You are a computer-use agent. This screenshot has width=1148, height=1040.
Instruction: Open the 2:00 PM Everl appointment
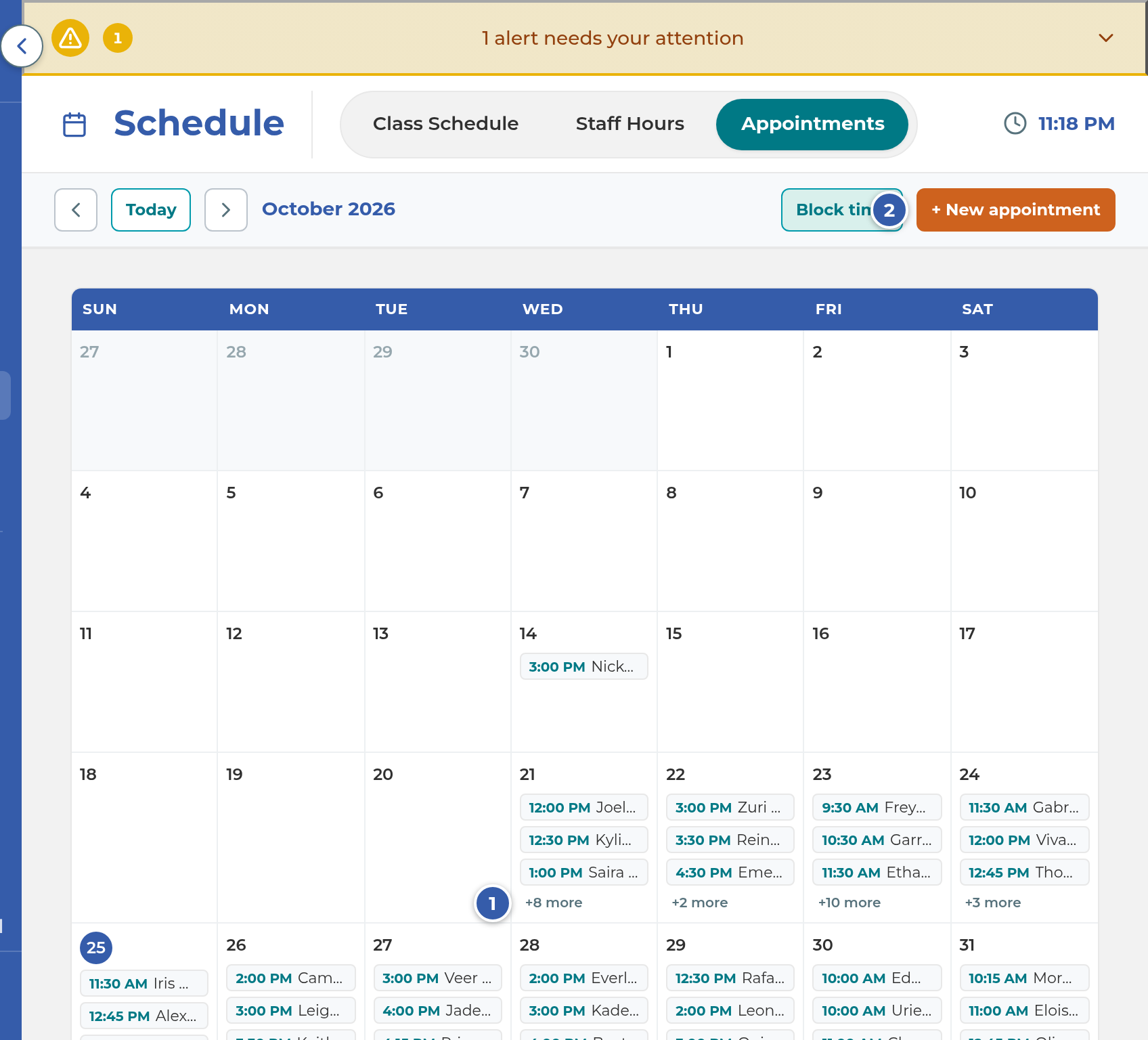point(583,978)
